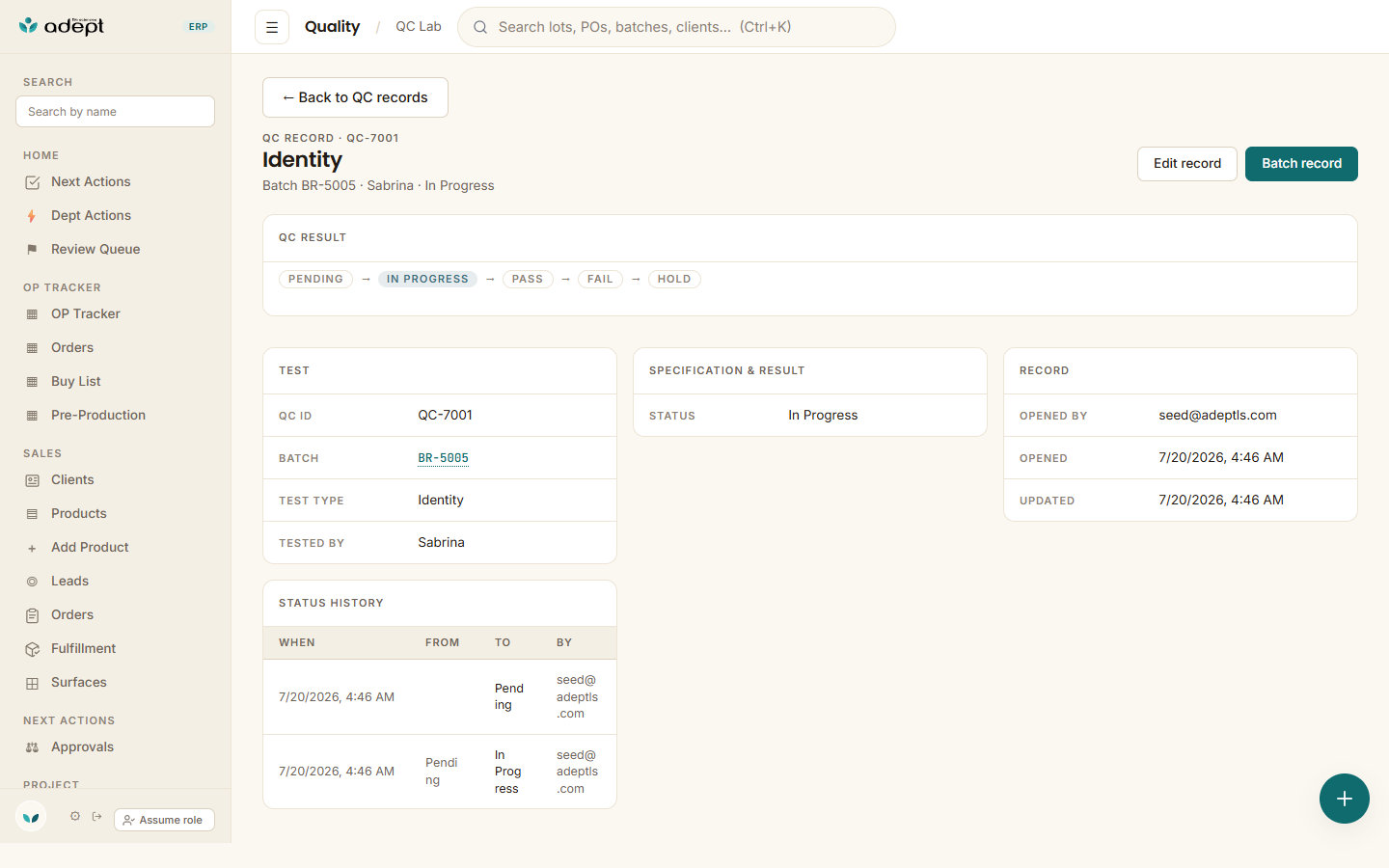The height and width of the screenshot is (868, 1389).
Task: Select Add Product in the sidebar
Action: 90,547
